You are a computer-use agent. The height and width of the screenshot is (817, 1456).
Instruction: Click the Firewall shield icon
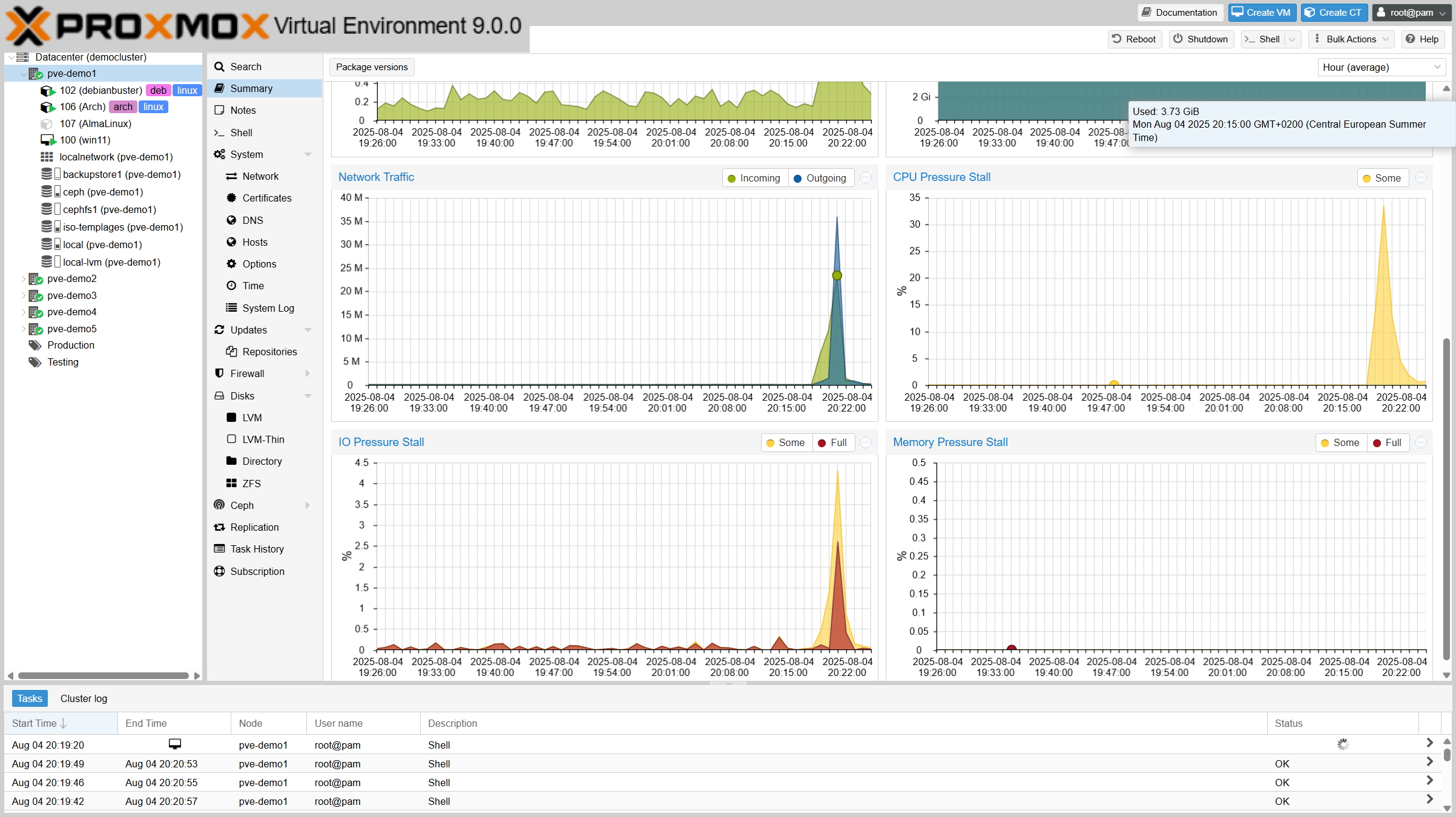click(219, 373)
